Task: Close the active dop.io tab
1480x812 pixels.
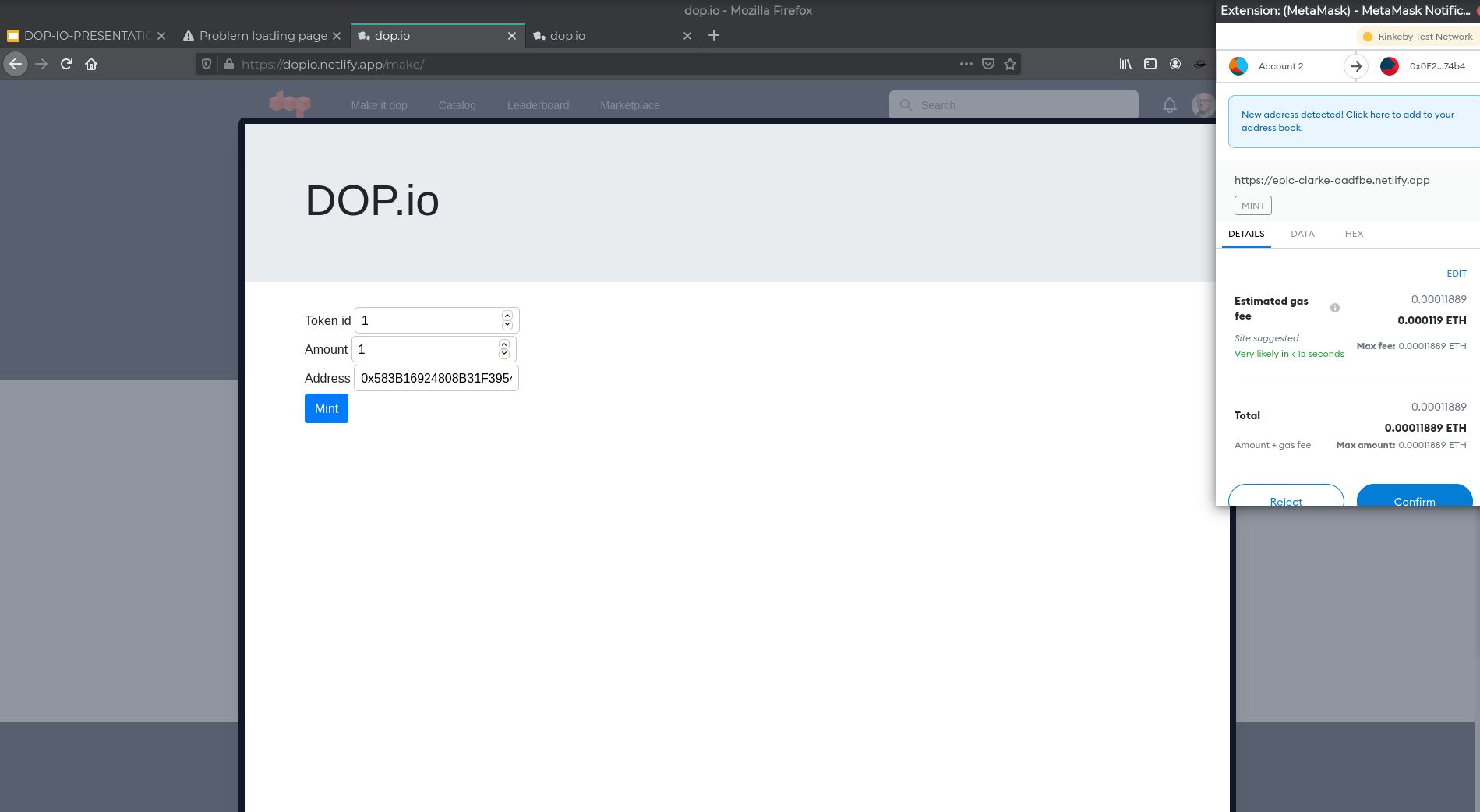Action: click(512, 36)
